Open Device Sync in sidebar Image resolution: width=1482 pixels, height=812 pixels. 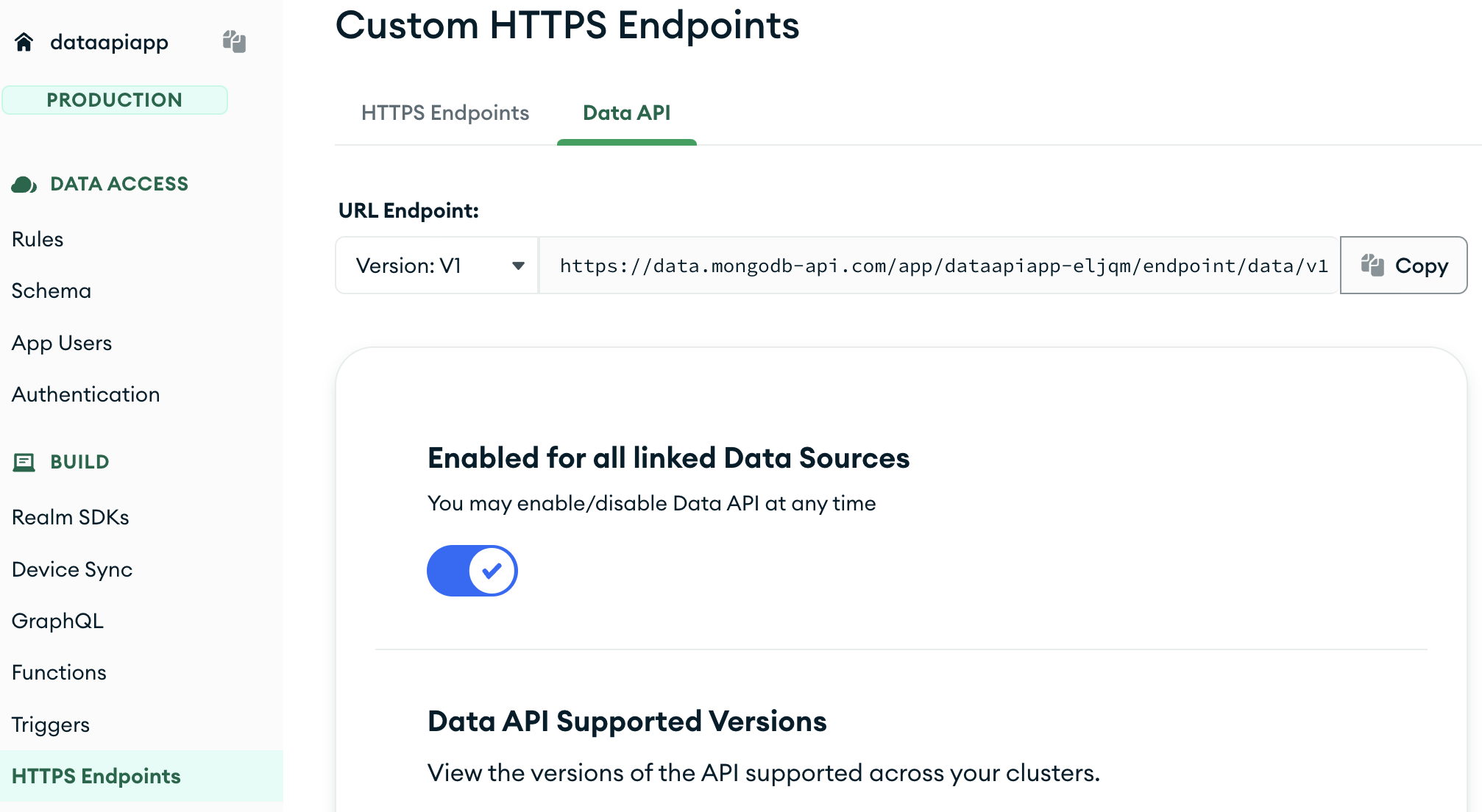pyautogui.click(x=72, y=569)
